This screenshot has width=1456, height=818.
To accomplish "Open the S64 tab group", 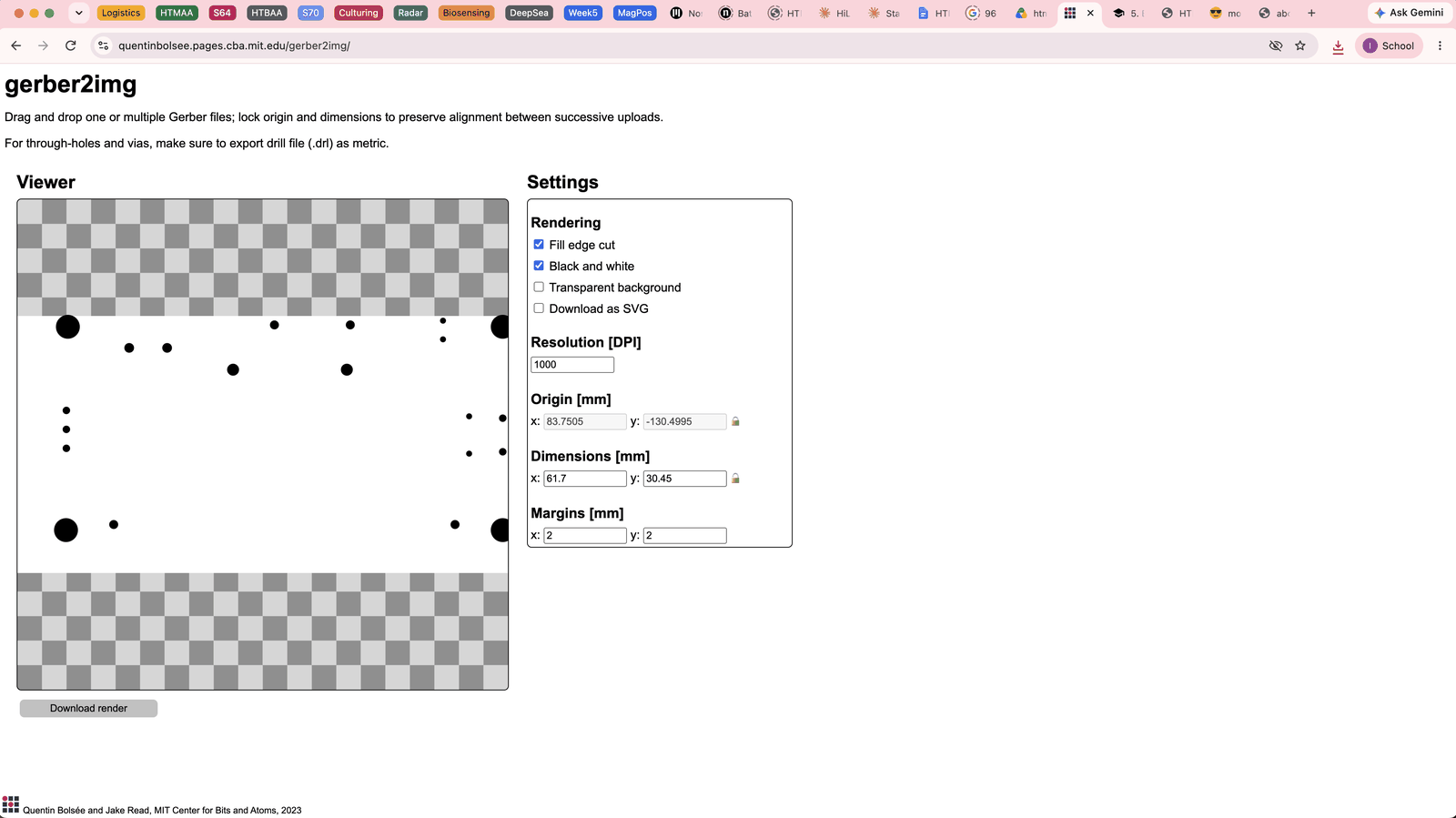I will pos(222,13).
